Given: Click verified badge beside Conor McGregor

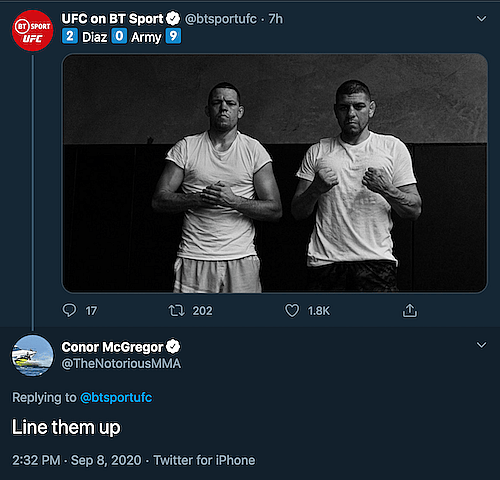Looking at the screenshot, I should [x=173, y=347].
